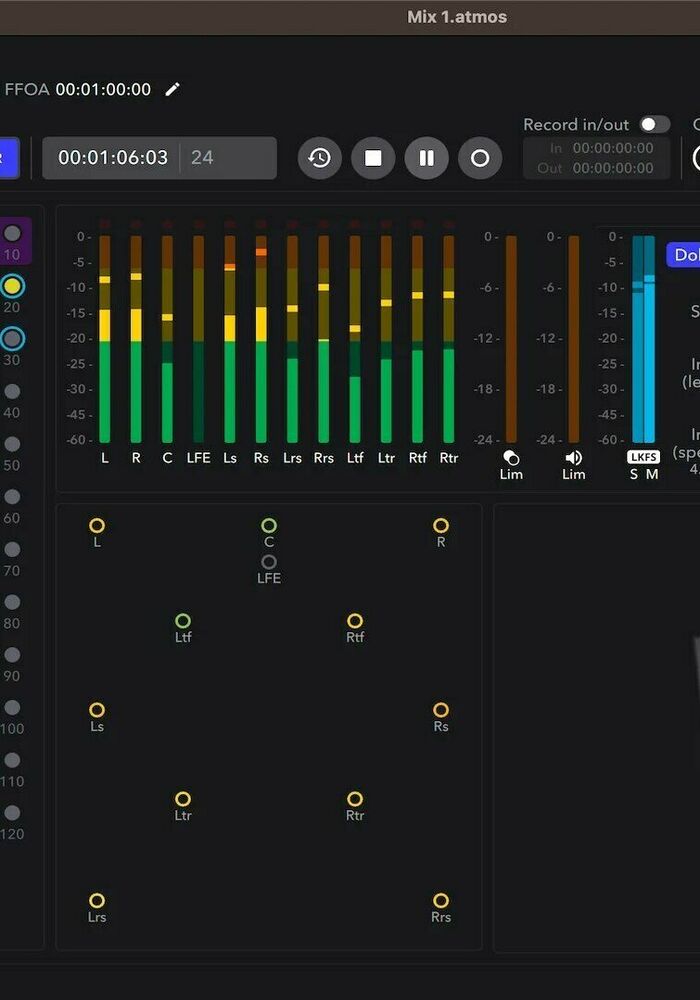Image resolution: width=700 pixels, height=1000 pixels.
Task: Click the return-to-start clock arrow button
Action: tap(320, 158)
